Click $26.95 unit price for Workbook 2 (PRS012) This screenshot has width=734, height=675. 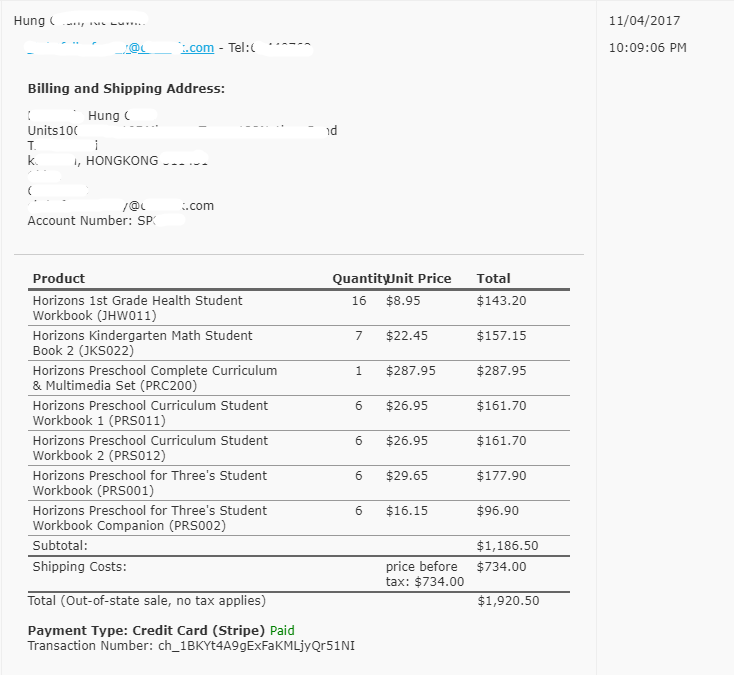point(406,440)
